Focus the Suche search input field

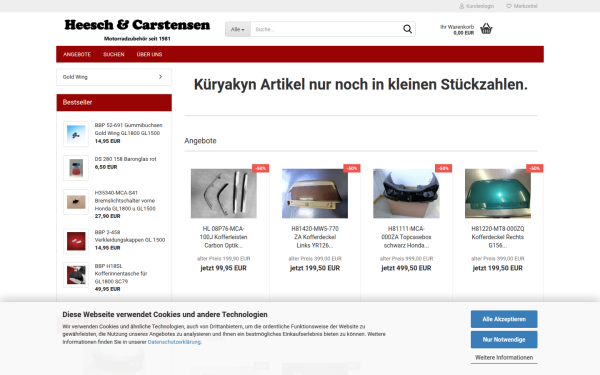tap(325, 29)
